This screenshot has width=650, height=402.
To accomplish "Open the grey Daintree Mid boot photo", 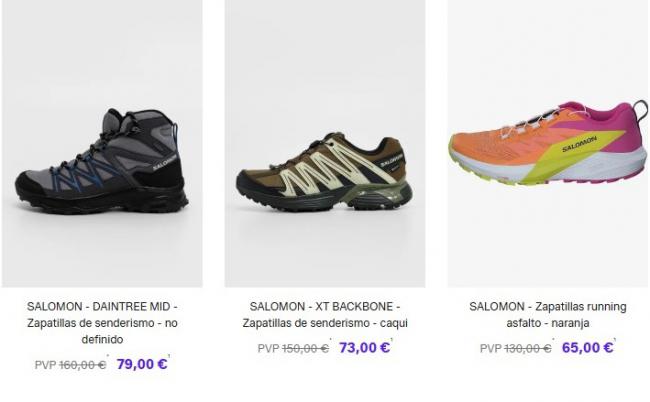I will coord(102,143).
